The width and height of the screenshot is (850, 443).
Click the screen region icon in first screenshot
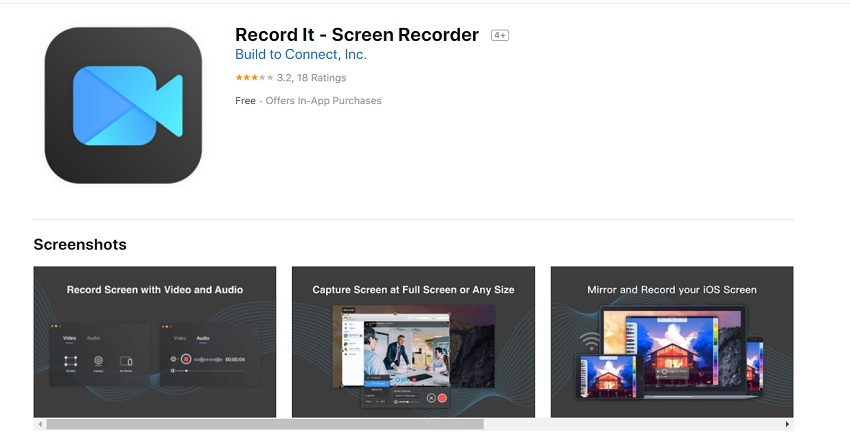click(70, 361)
